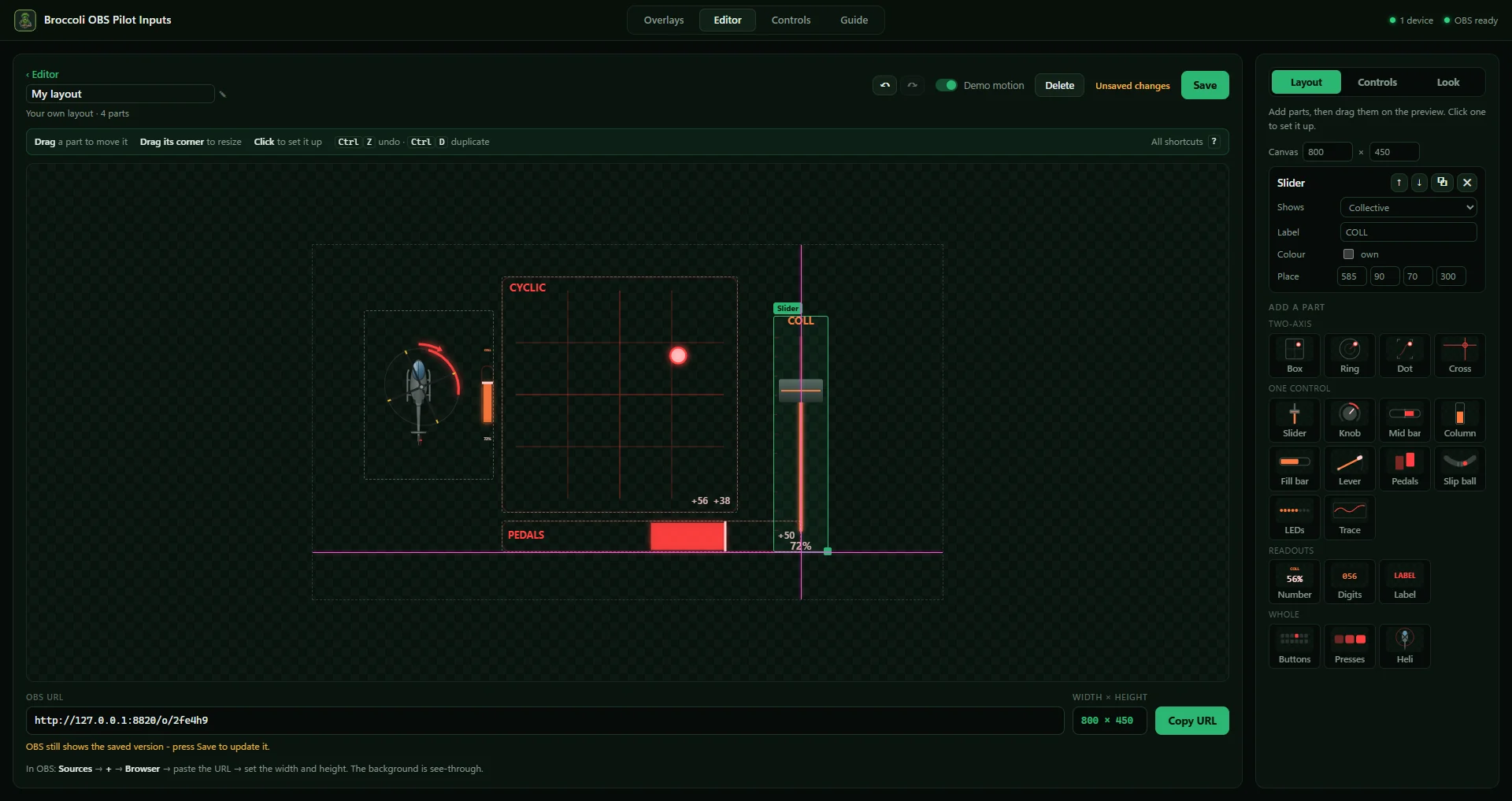Move Slider part up in order
The image size is (1512, 801).
point(1399,183)
